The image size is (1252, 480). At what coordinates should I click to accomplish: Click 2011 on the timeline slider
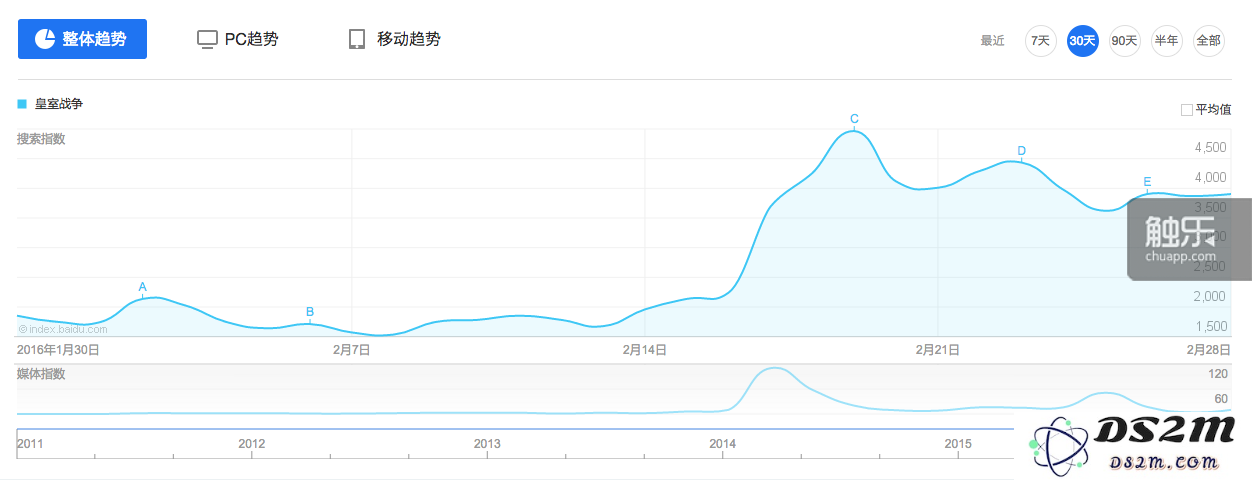[x=31, y=443]
